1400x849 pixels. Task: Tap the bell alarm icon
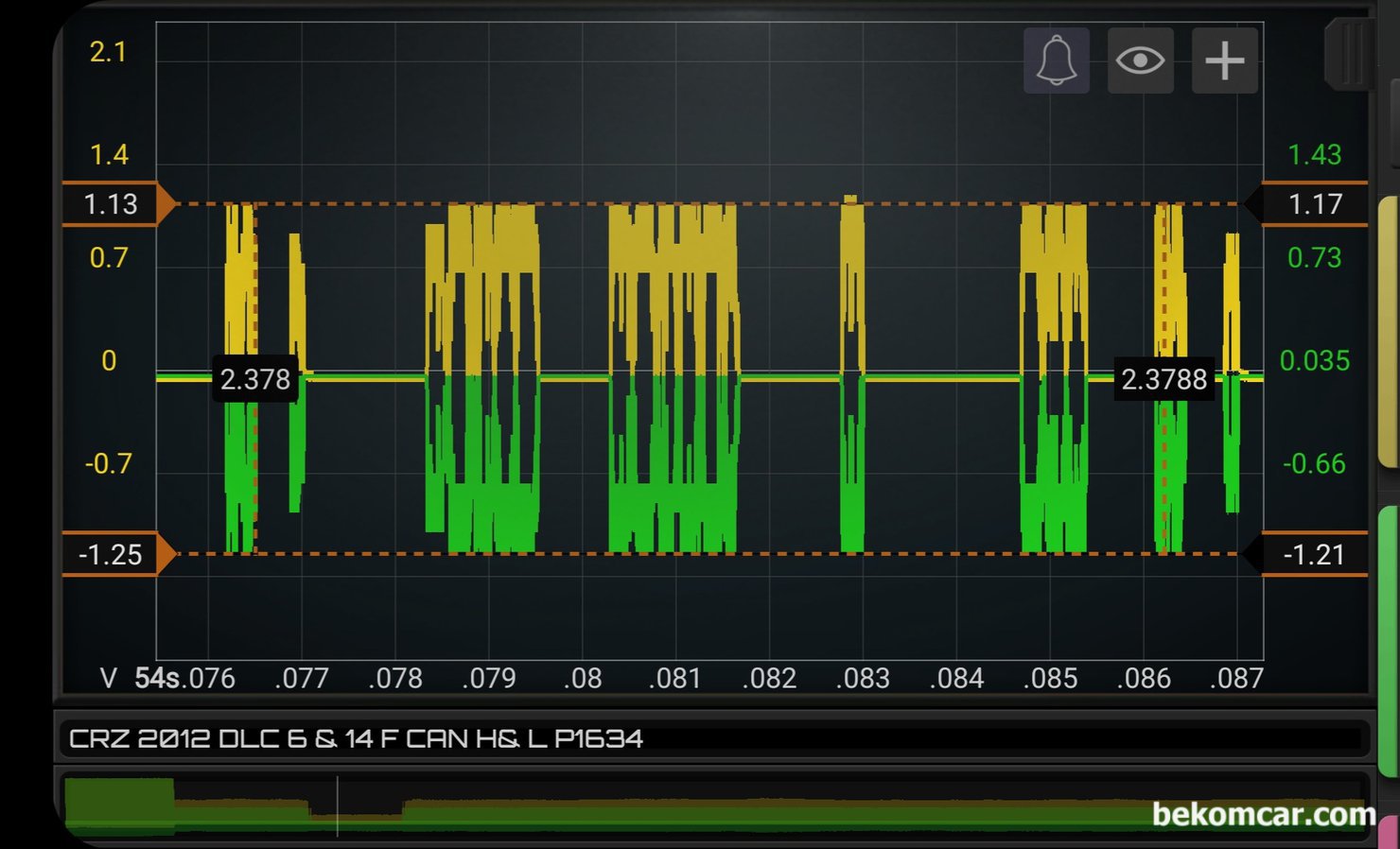(1056, 61)
